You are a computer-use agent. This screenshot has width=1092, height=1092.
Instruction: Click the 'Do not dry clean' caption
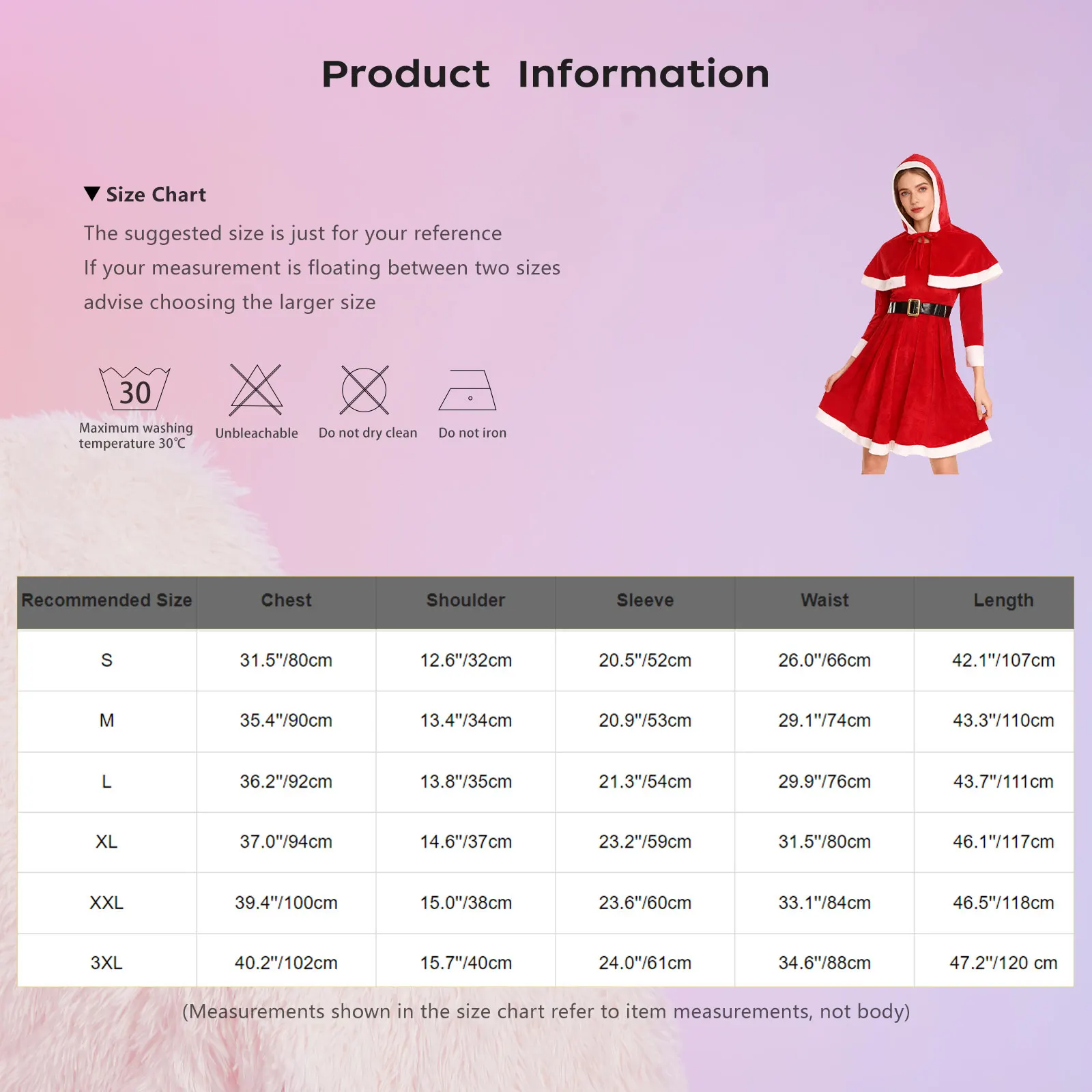368,433
